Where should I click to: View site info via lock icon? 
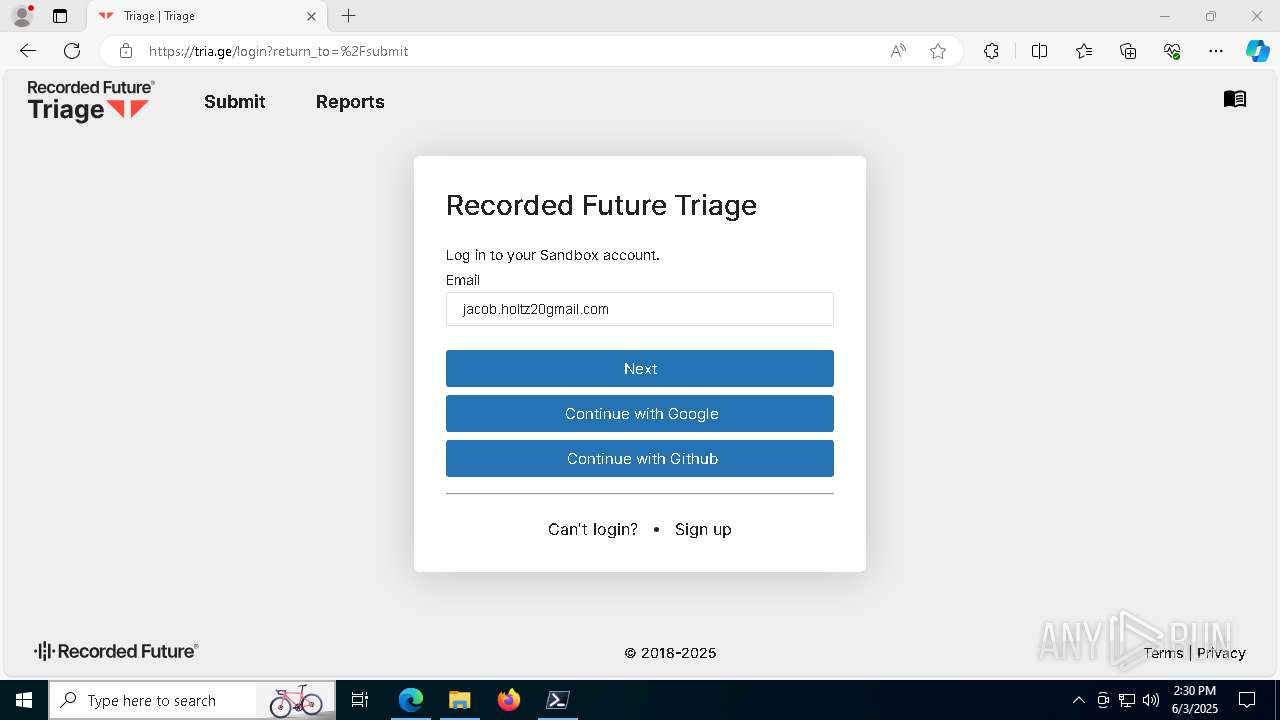(x=126, y=51)
